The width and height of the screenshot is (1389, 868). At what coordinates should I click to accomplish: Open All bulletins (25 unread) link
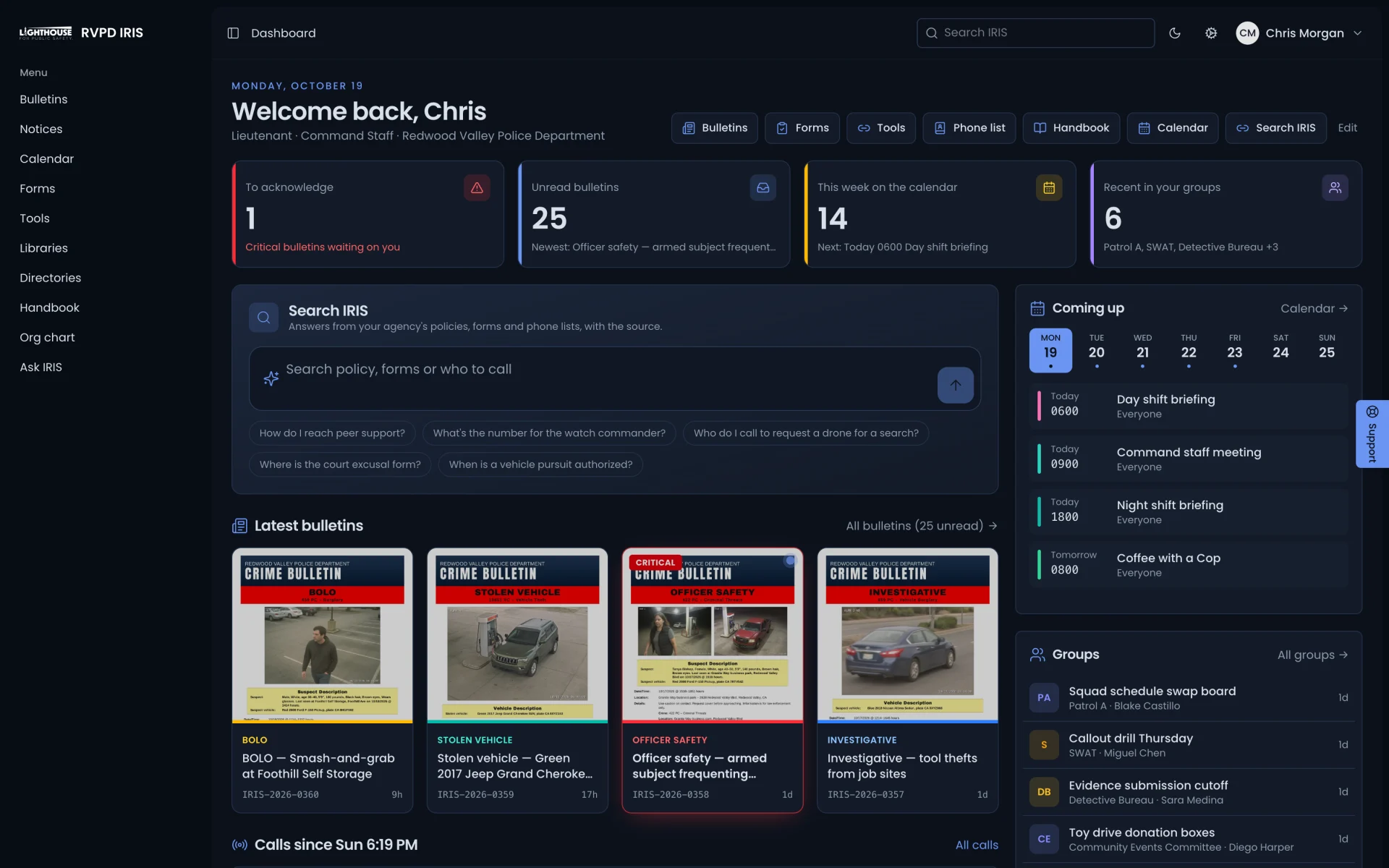[922, 526]
